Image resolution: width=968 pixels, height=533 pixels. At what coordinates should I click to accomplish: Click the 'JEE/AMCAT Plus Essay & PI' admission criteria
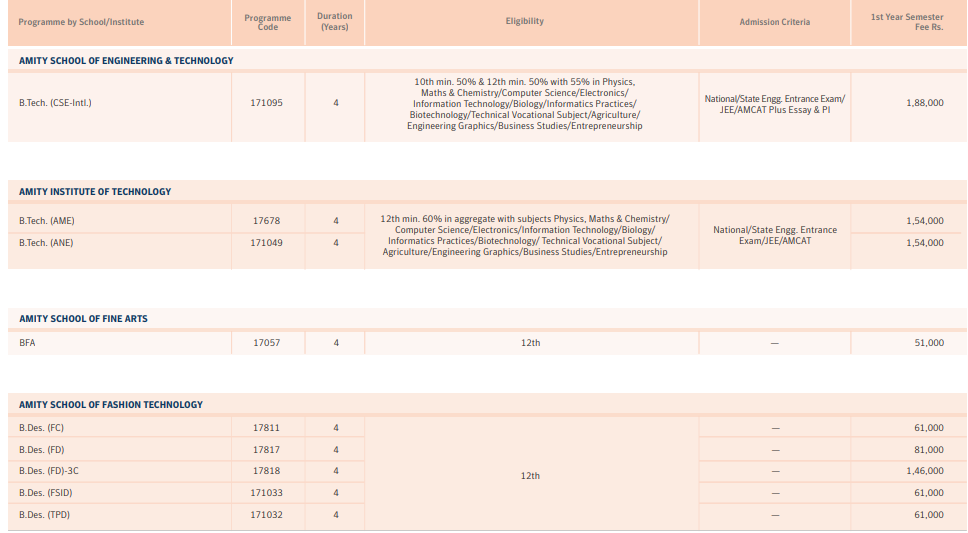coord(775,110)
